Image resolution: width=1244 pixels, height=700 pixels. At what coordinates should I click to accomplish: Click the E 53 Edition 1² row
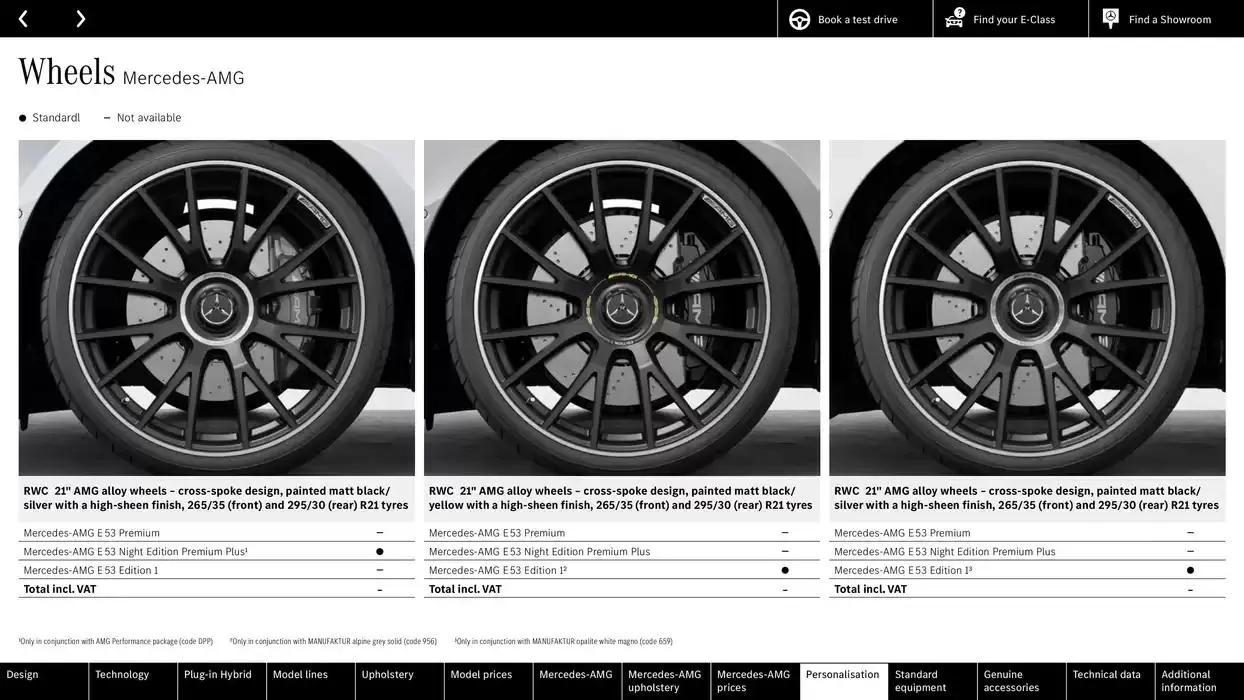(x=622, y=570)
